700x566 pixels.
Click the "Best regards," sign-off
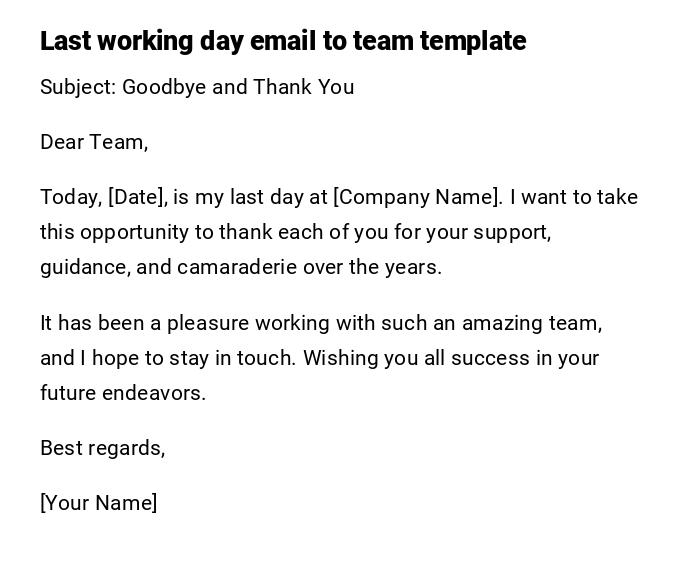coord(102,448)
